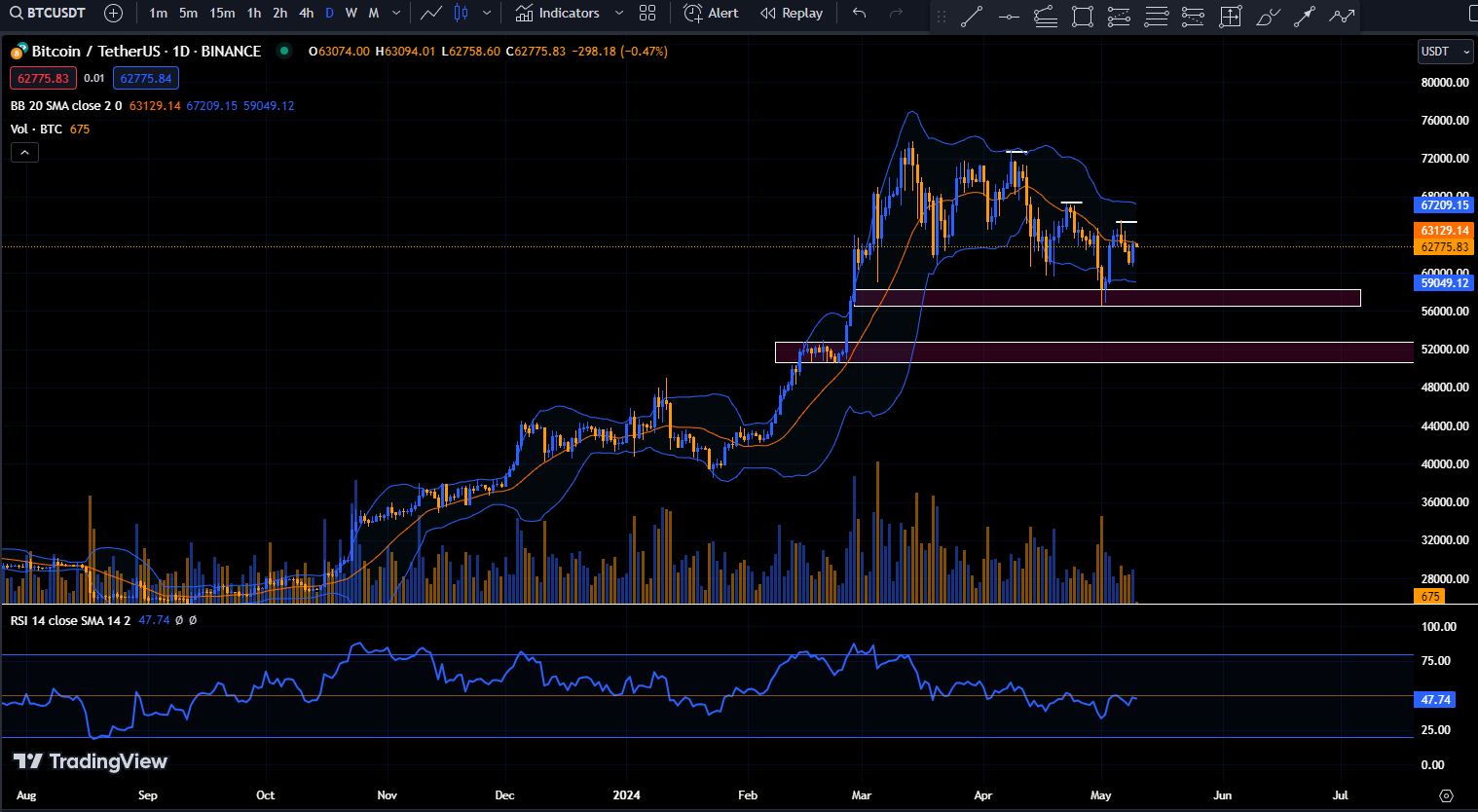Choose the 4h timeframe
The width and height of the screenshot is (1478, 812).
click(x=307, y=13)
